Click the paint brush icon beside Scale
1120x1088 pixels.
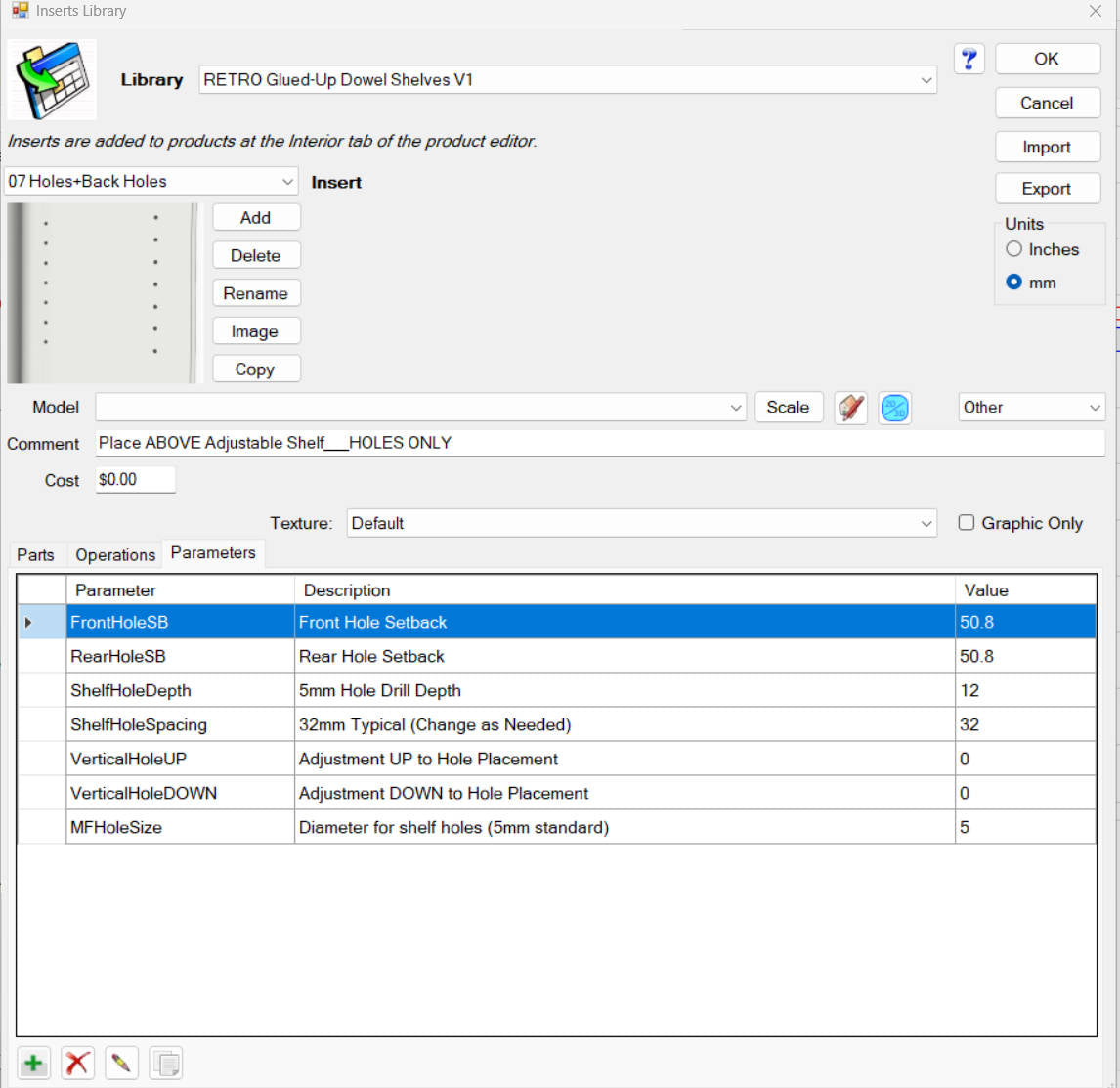tap(850, 408)
